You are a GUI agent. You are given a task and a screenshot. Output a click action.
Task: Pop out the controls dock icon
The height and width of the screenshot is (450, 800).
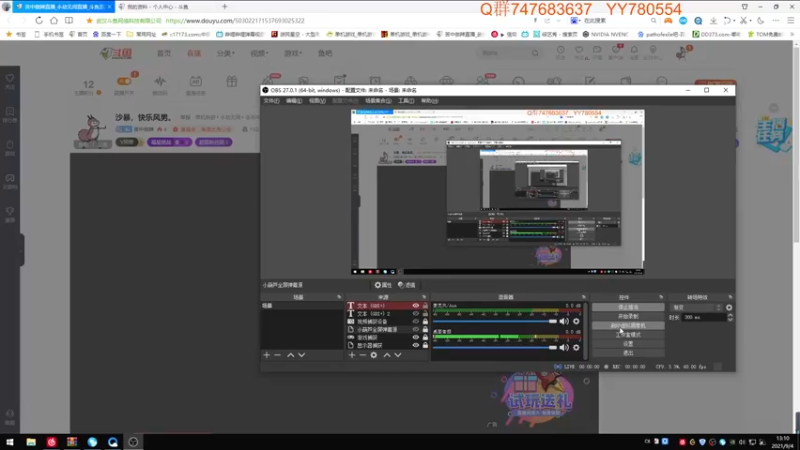click(x=661, y=297)
